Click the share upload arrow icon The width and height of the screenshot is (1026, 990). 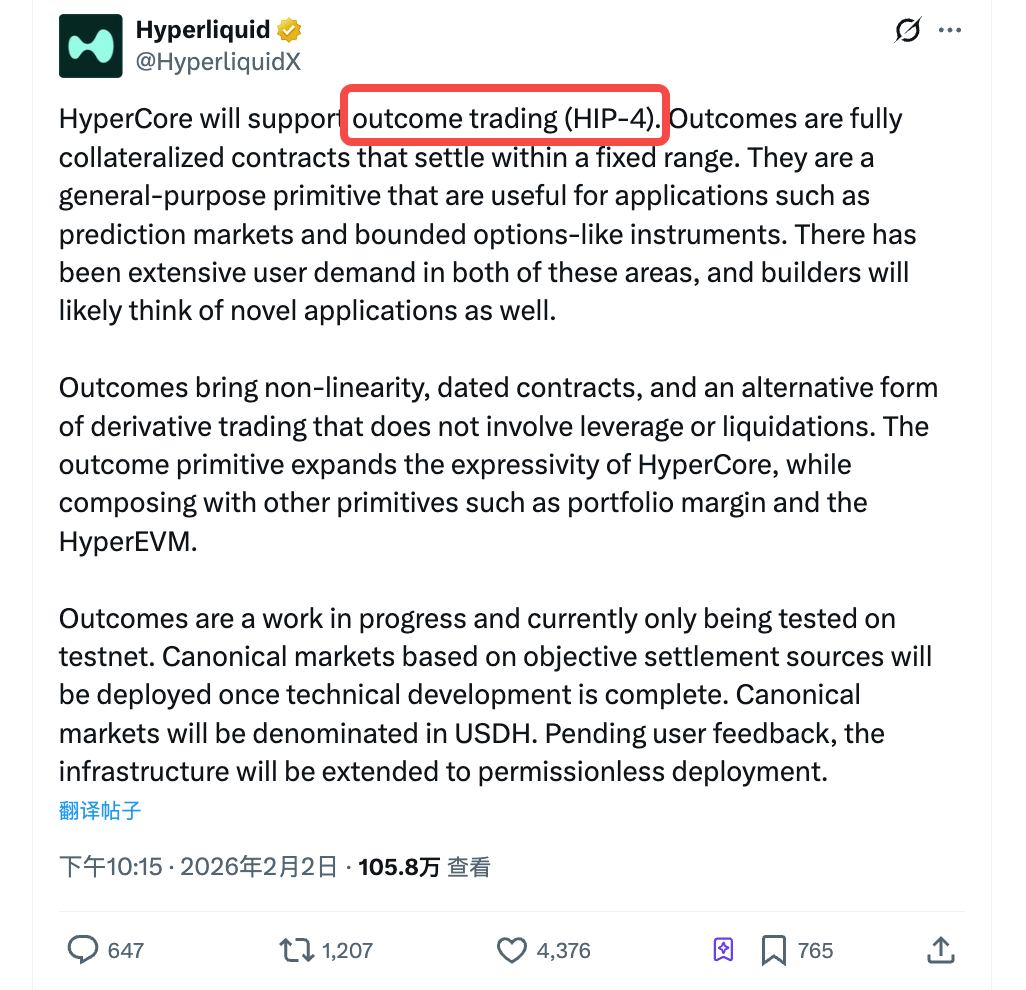[x=941, y=950]
